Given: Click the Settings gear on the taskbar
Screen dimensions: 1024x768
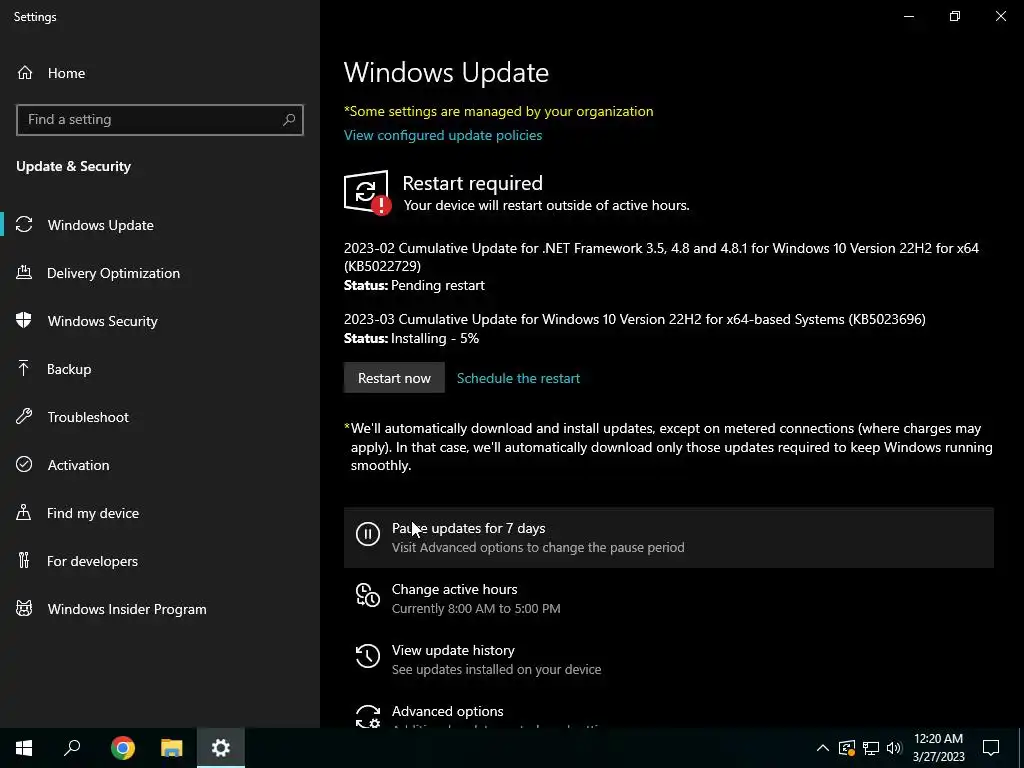Looking at the screenshot, I should coord(221,748).
